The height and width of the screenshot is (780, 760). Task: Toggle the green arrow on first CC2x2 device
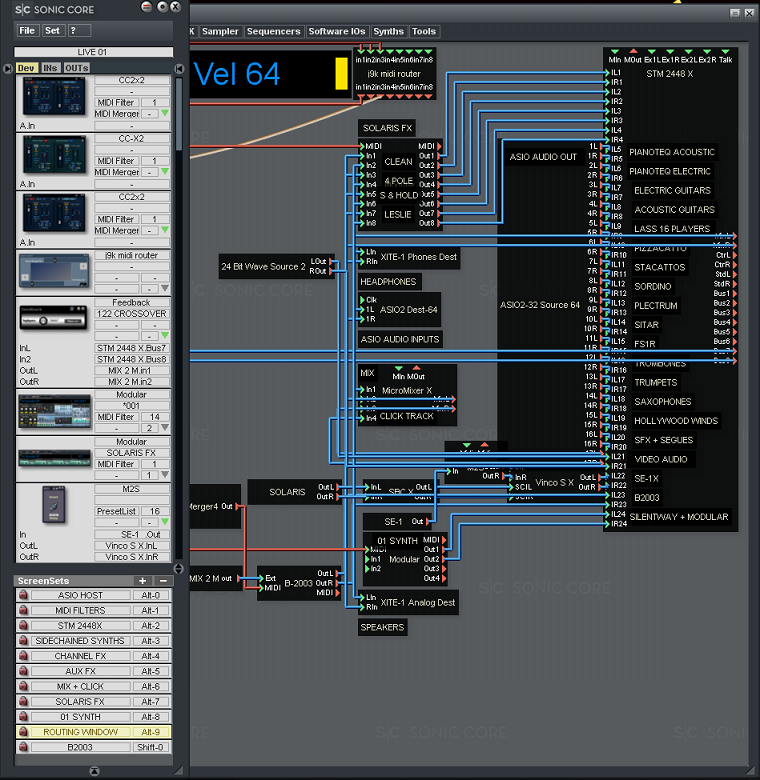[x=165, y=114]
